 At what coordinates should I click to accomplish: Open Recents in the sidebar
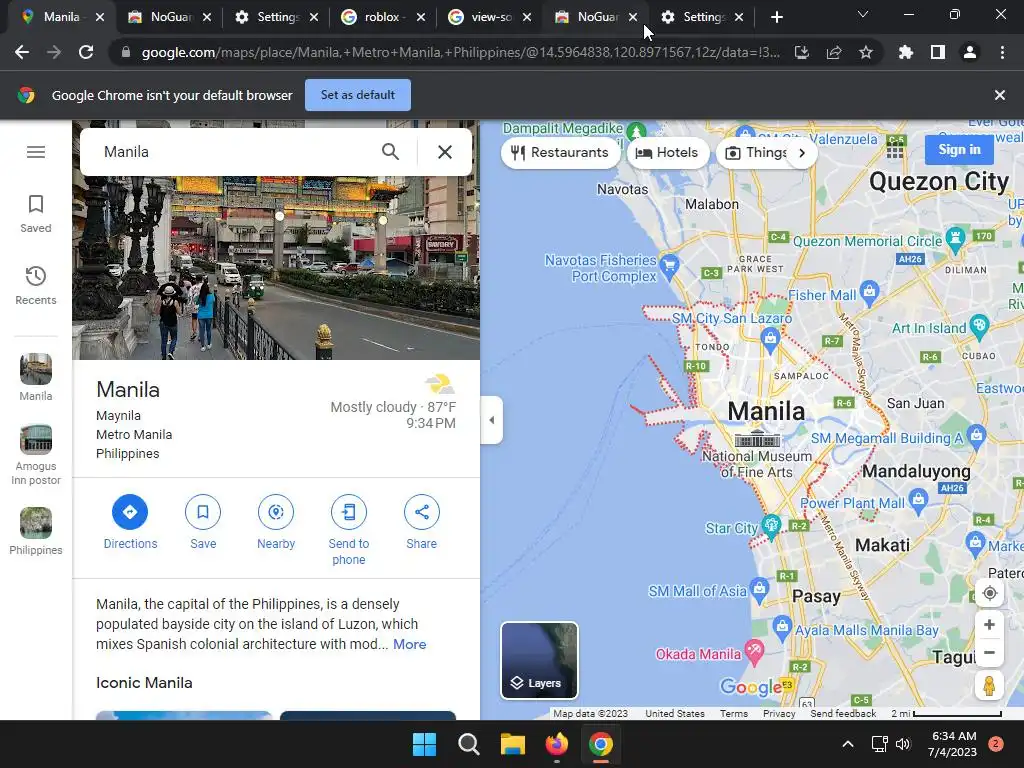36,286
